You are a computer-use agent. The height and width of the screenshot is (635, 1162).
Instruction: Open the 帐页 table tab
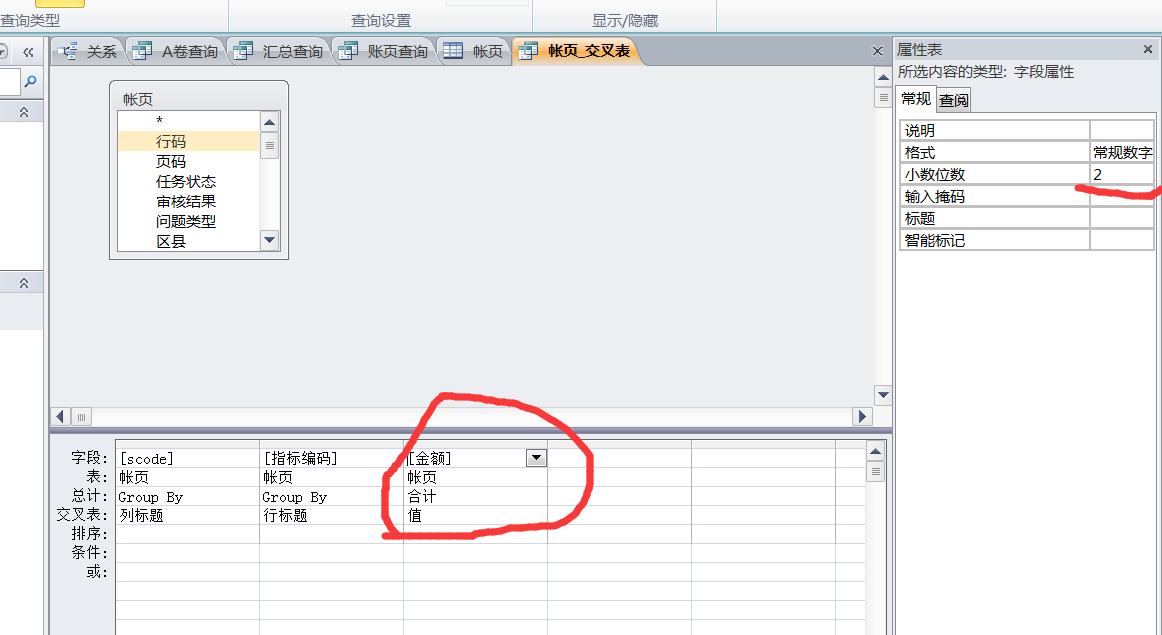[x=476, y=52]
